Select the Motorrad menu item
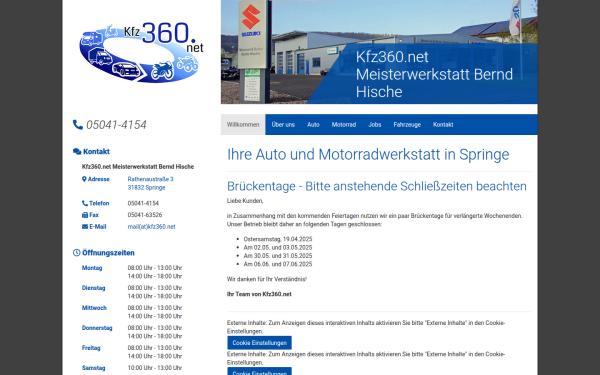The image size is (600, 375). click(x=344, y=124)
